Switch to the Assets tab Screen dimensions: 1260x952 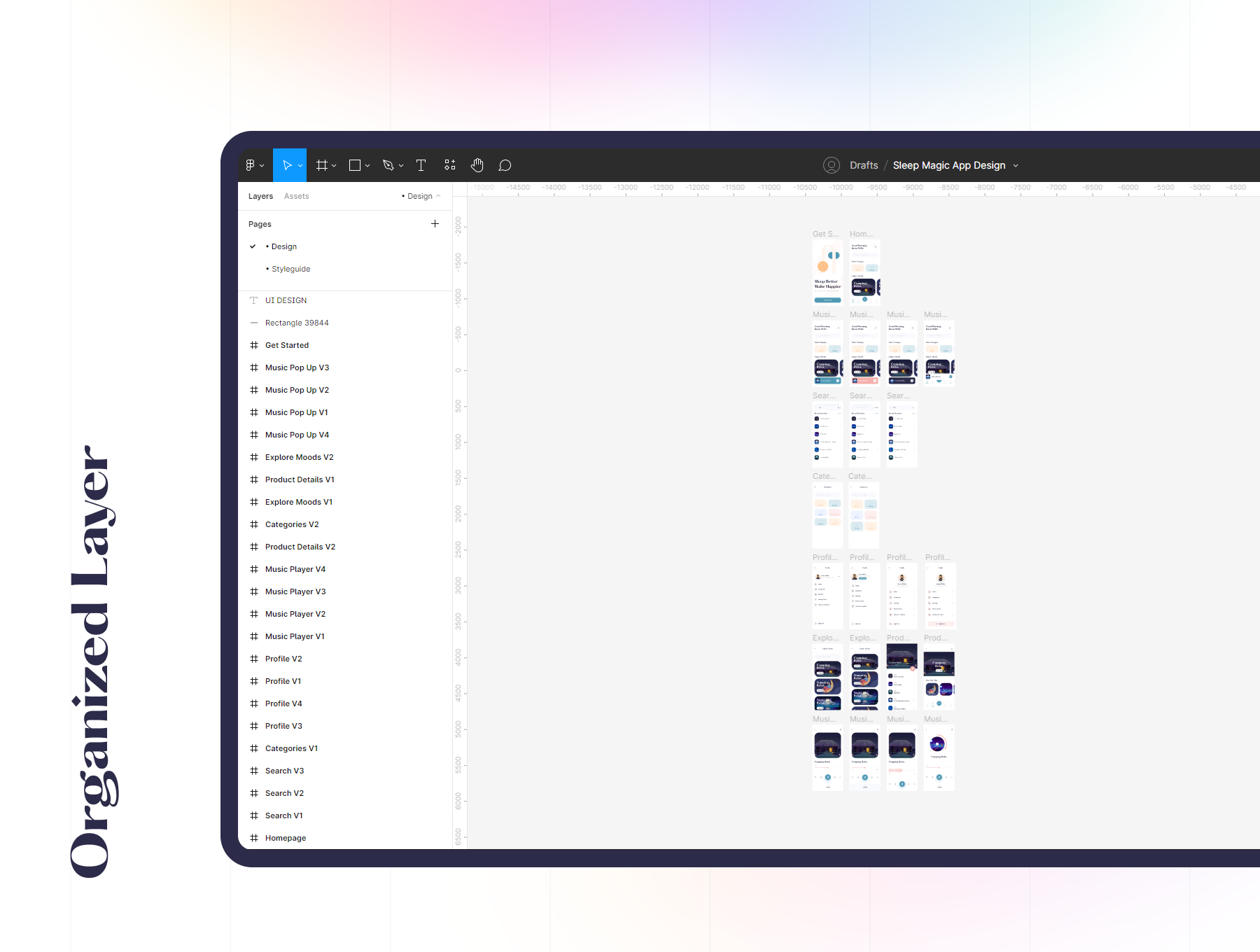click(296, 196)
